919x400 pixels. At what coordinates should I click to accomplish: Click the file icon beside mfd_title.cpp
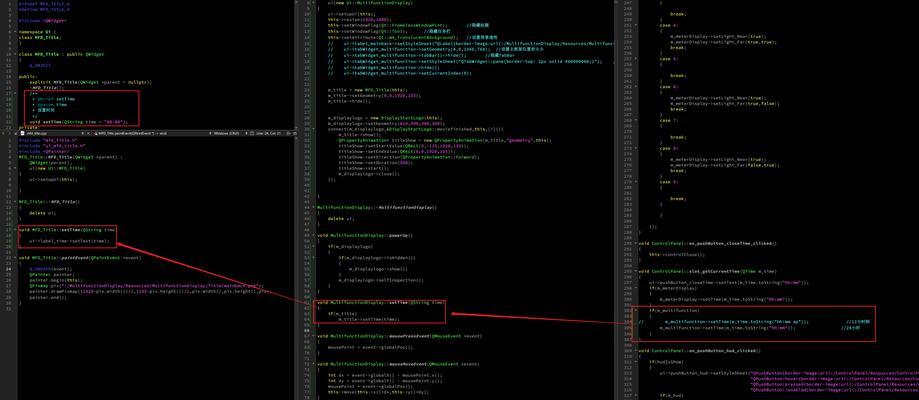(x=22, y=133)
